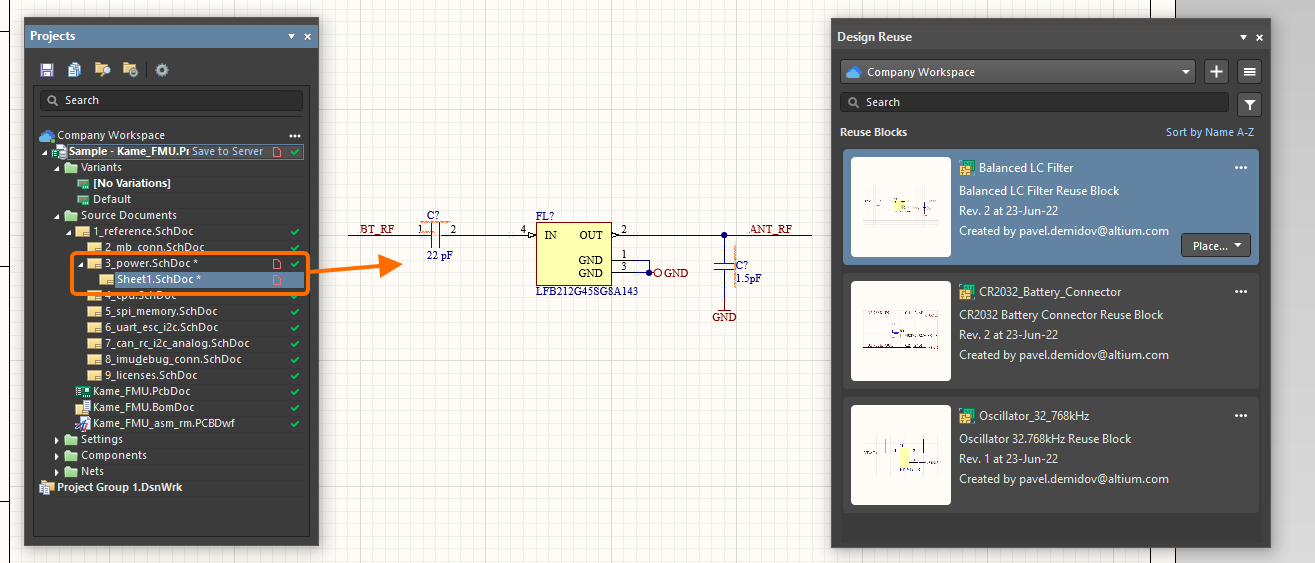The width and height of the screenshot is (1315, 563).
Task: Open the ellipsis menu for Balanced LC Filter
Action: coord(1240,168)
